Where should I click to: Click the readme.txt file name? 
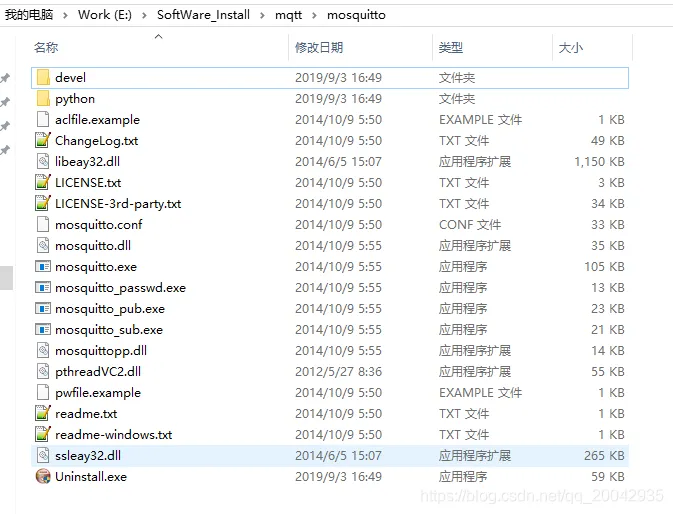(x=86, y=414)
